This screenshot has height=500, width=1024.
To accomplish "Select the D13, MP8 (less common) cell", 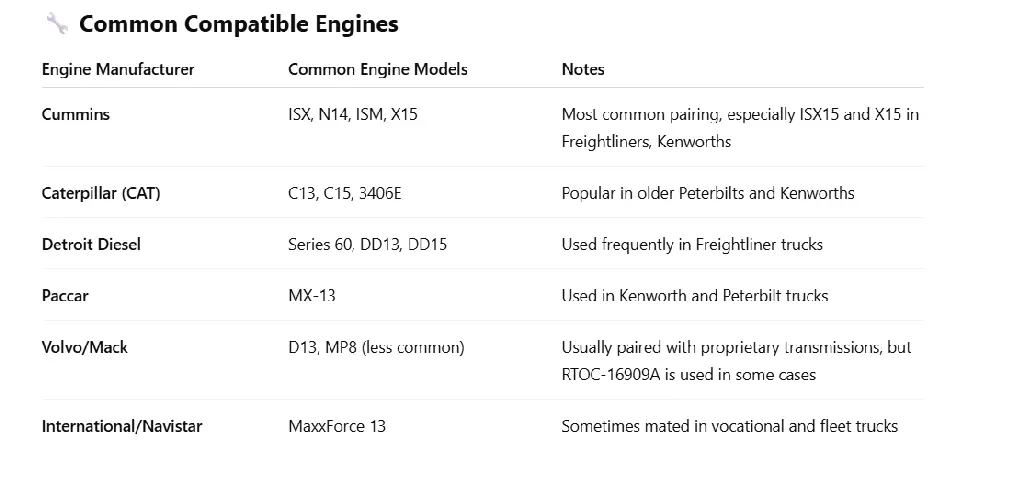I will click(376, 347).
